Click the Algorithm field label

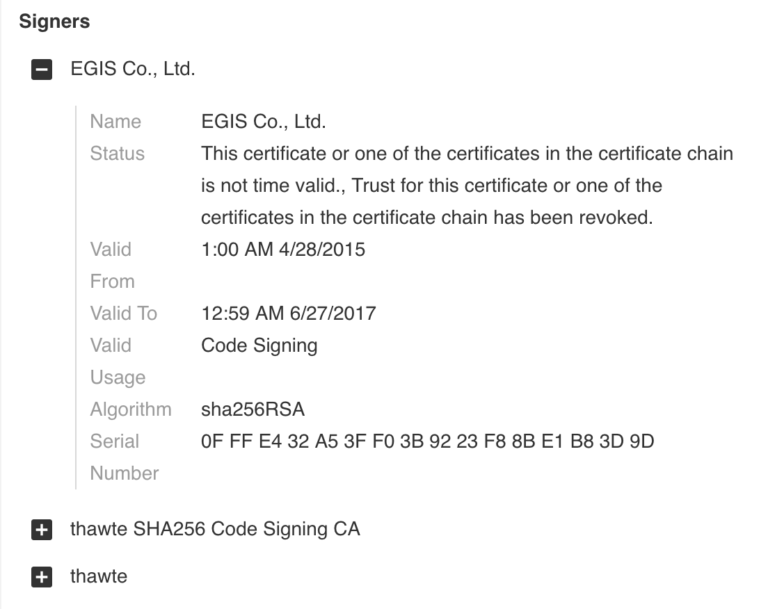[130, 409]
